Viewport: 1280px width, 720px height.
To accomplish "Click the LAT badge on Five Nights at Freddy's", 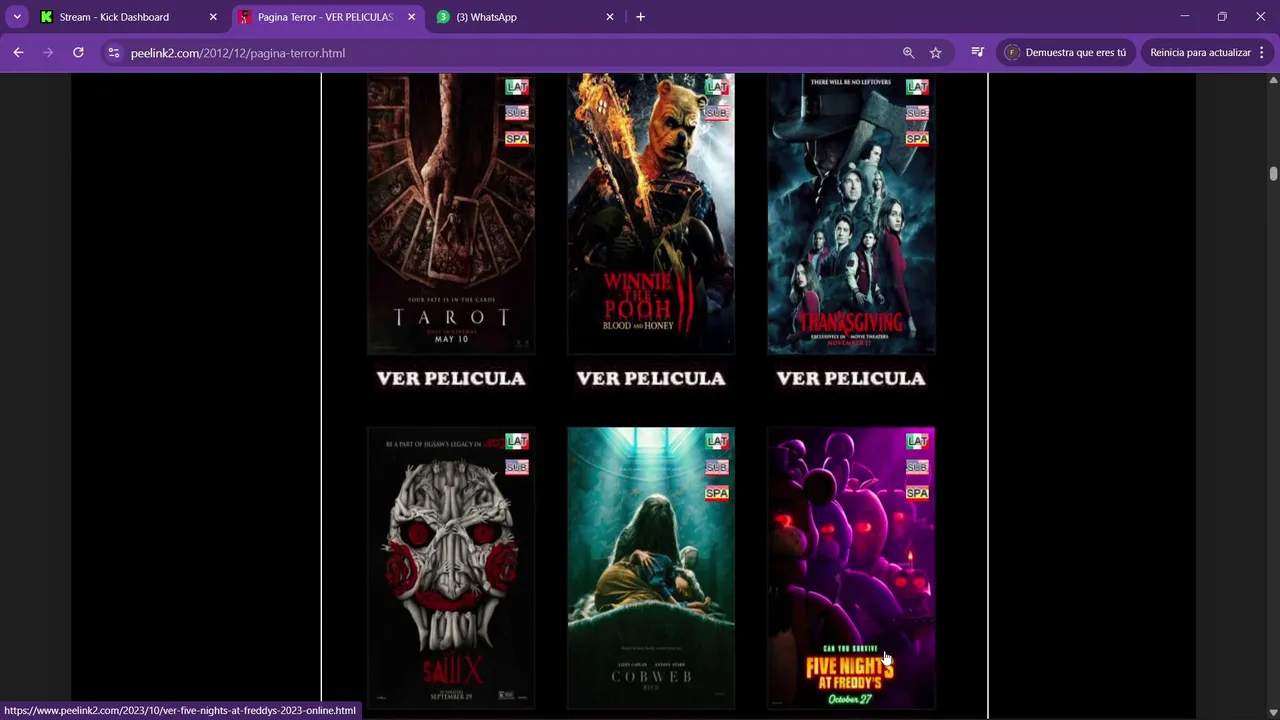I will click(917, 441).
